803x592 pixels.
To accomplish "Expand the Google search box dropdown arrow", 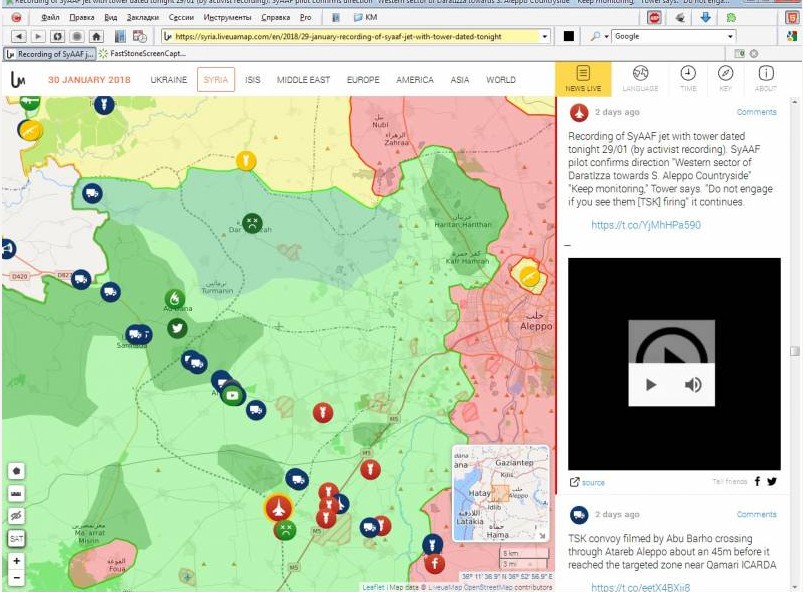I will [x=731, y=36].
